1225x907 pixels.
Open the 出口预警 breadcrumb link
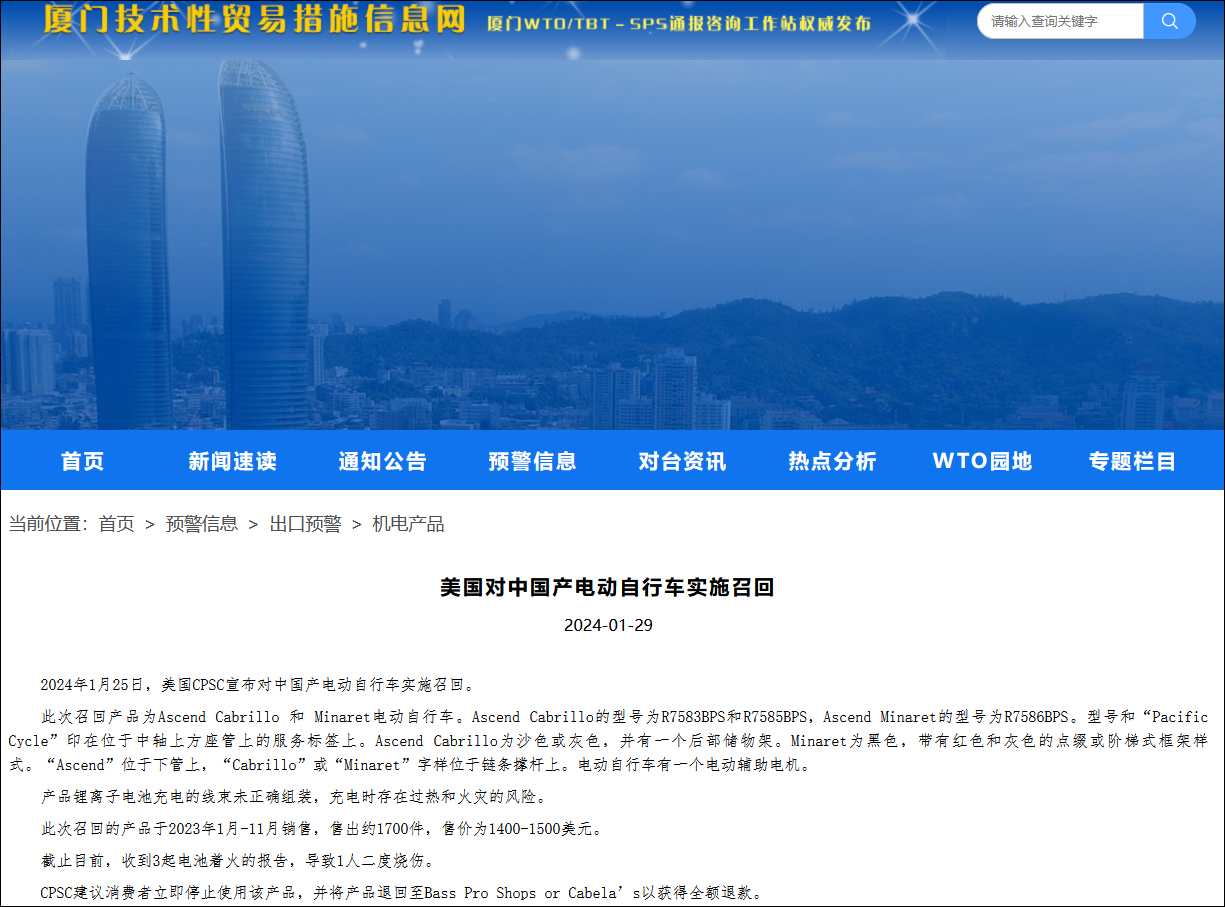[305, 524]
